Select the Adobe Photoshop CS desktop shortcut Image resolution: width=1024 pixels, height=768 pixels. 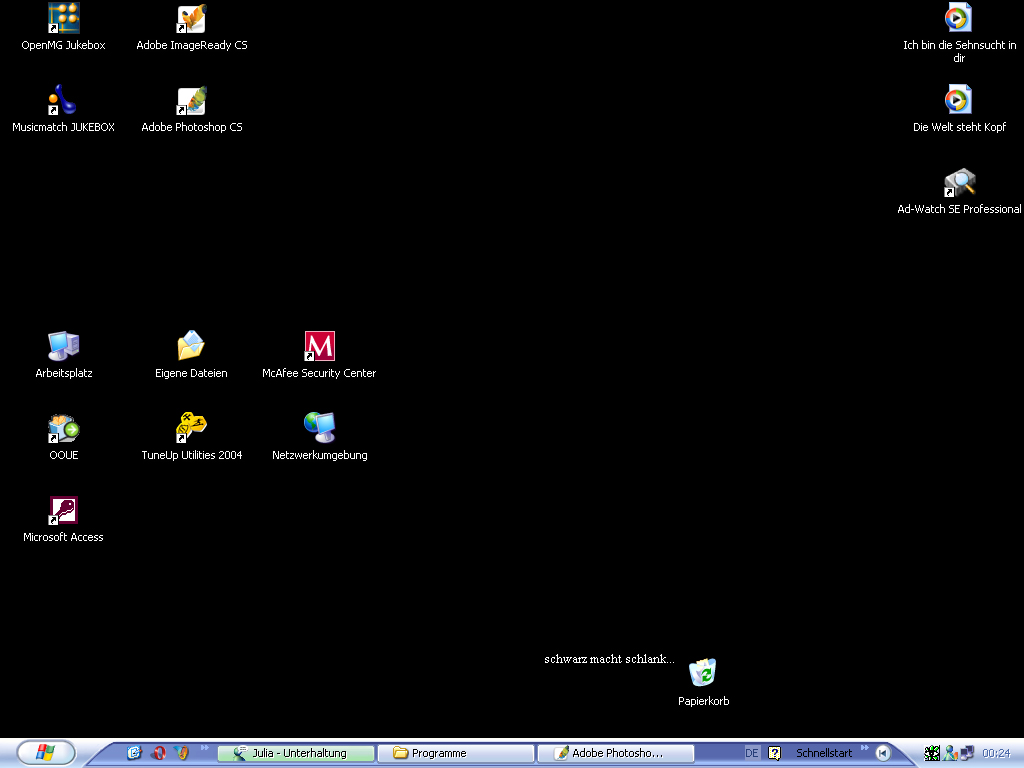point(191,102)
